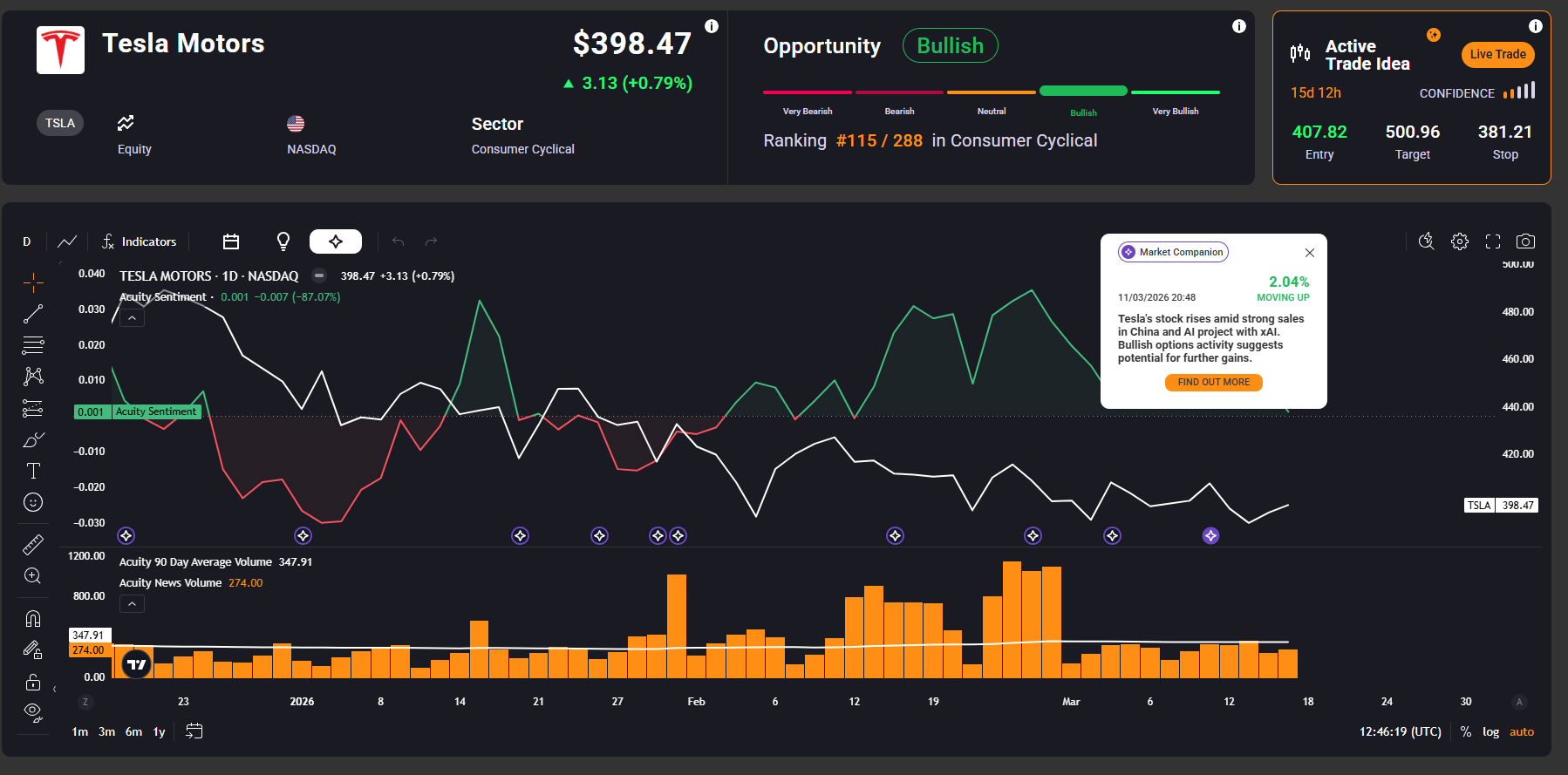Open the calendar date range icon
The height and width of the screenshot is (775, 1568).
coord(231,241)
